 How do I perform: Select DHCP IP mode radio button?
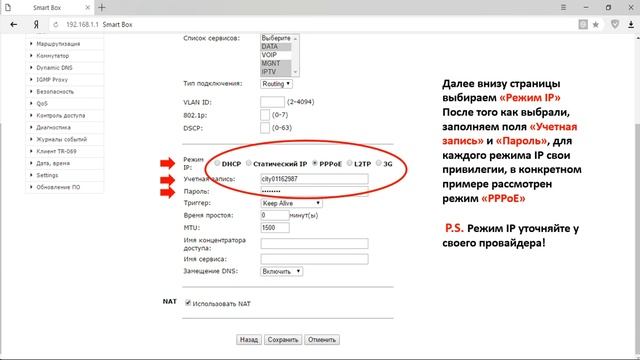(217, 163)
